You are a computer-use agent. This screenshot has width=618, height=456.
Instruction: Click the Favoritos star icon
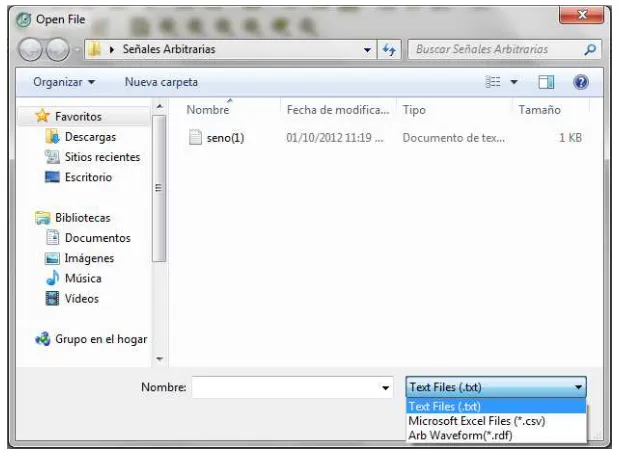[x=42, y=116]
